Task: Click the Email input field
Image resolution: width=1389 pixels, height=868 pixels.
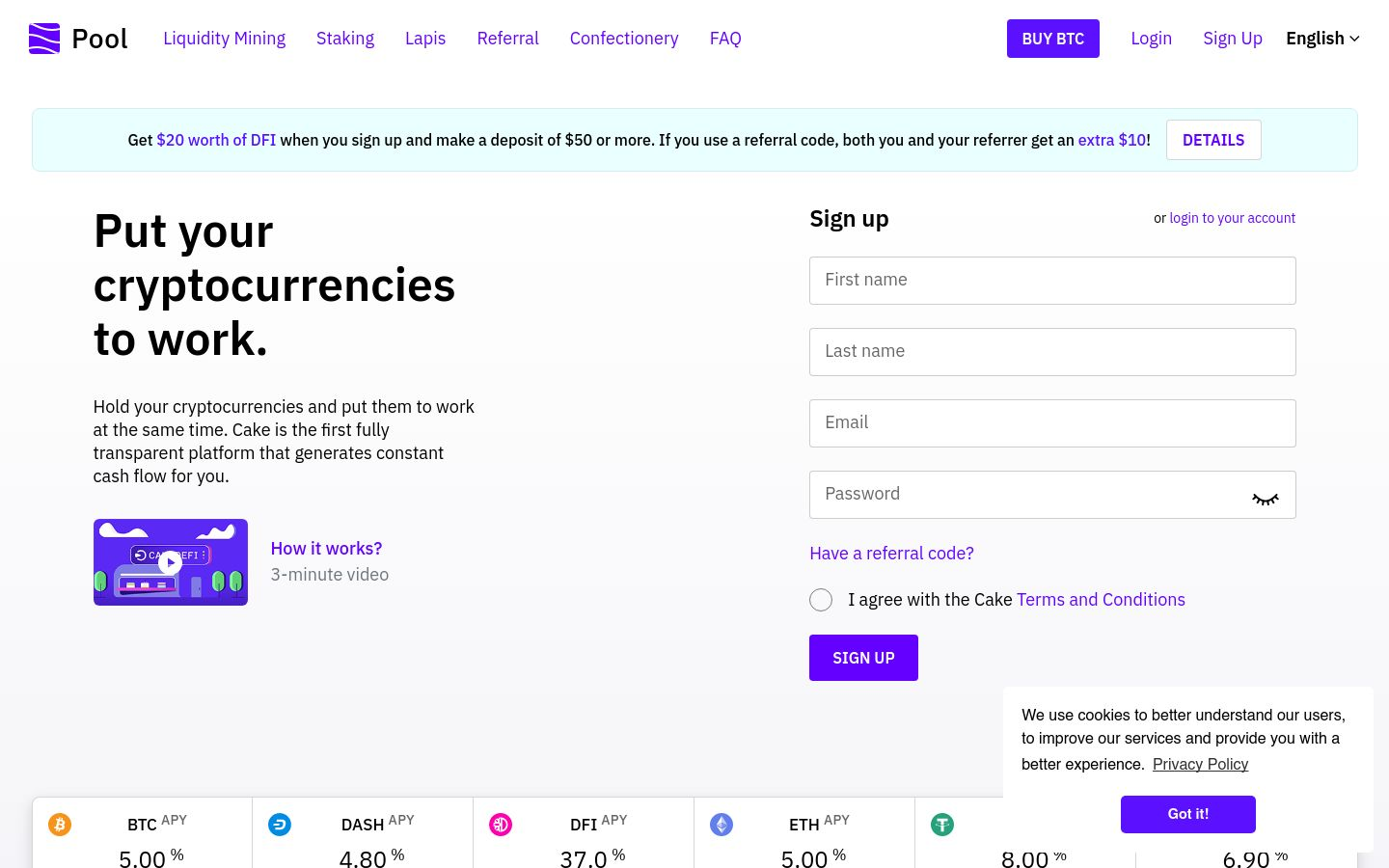Action: click(1052, 423)
